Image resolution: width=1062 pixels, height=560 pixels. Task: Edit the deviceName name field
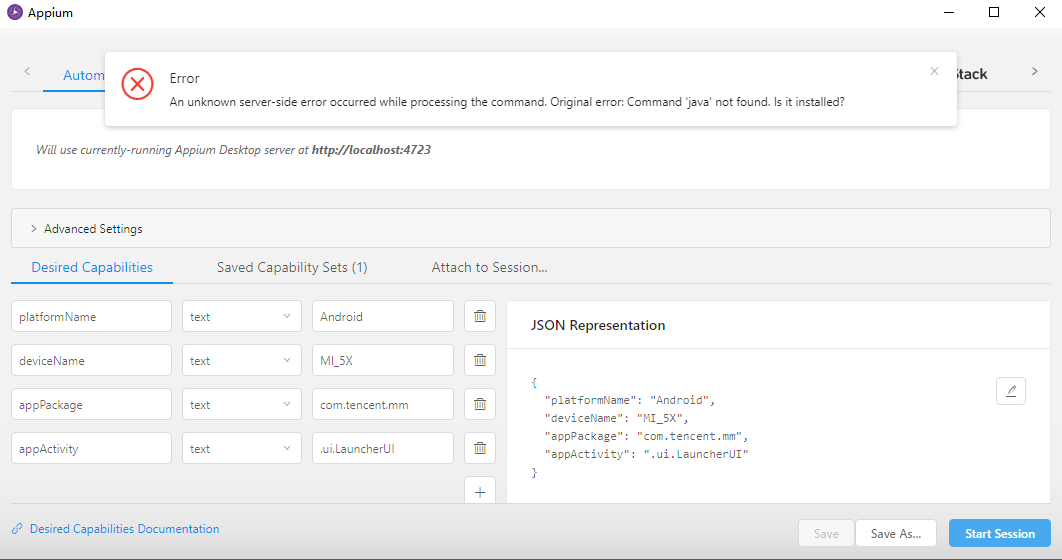(91, 360)
